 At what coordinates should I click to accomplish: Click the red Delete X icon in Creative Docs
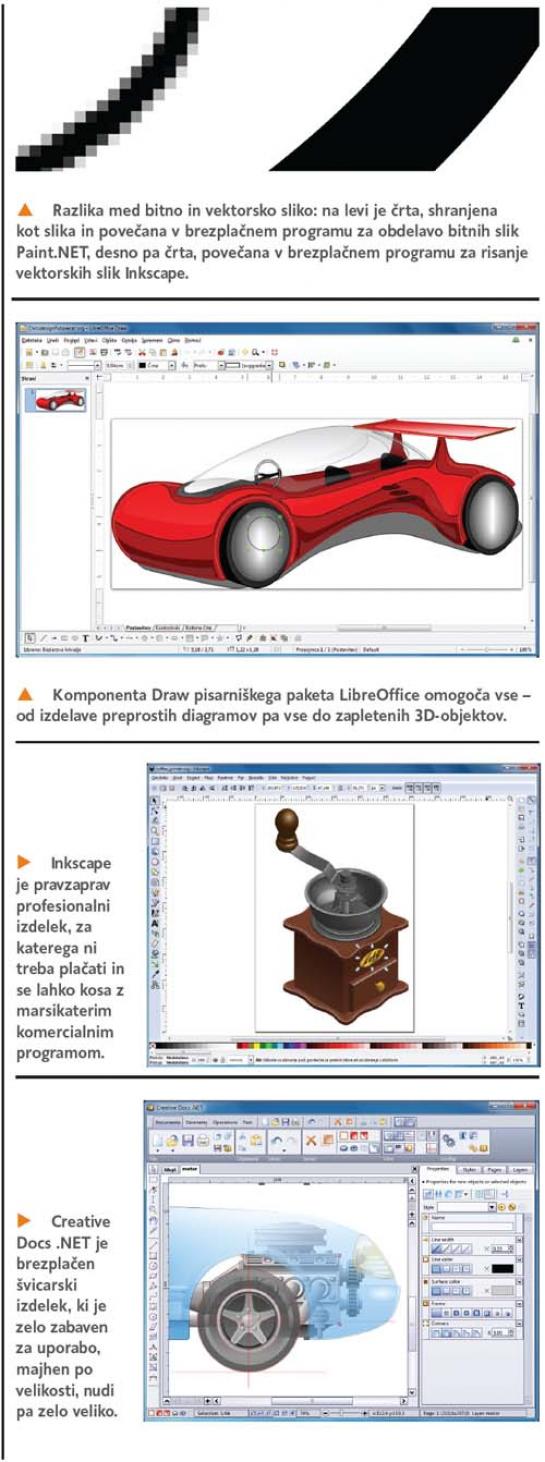click(x=313, y=1140)
